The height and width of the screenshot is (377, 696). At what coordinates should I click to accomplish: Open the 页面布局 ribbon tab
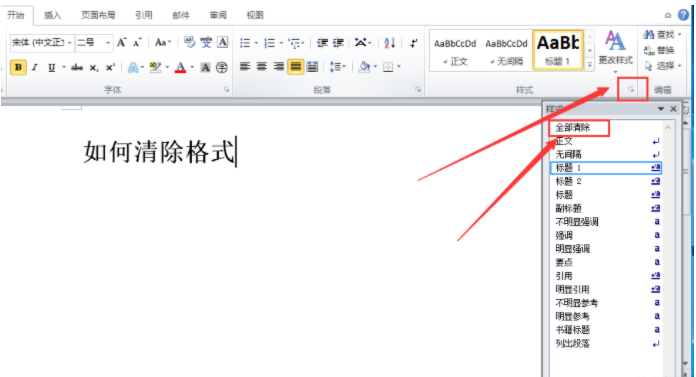pyautogui.click(x=98, y=15)
